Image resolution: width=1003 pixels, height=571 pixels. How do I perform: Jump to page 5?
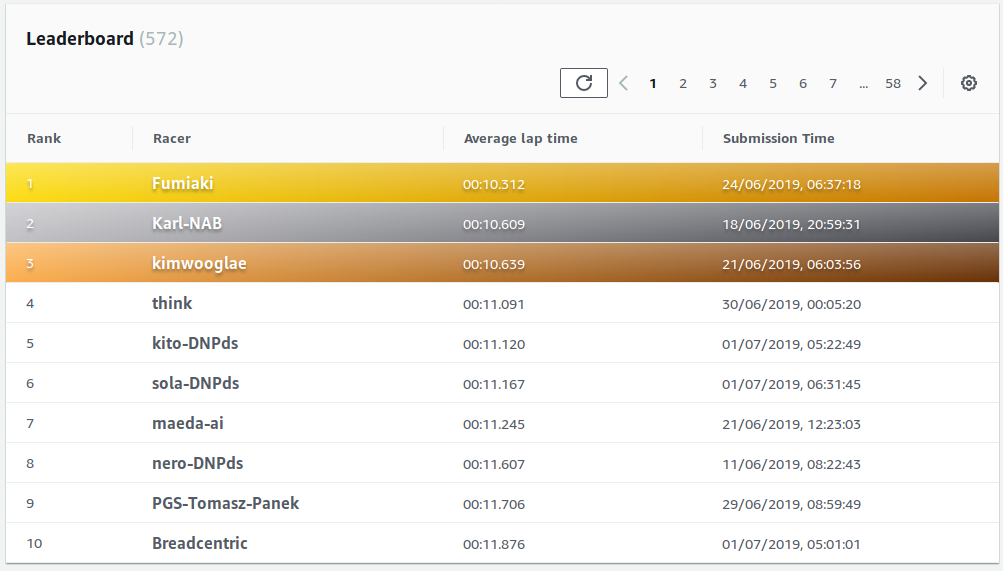click(773, 84)
